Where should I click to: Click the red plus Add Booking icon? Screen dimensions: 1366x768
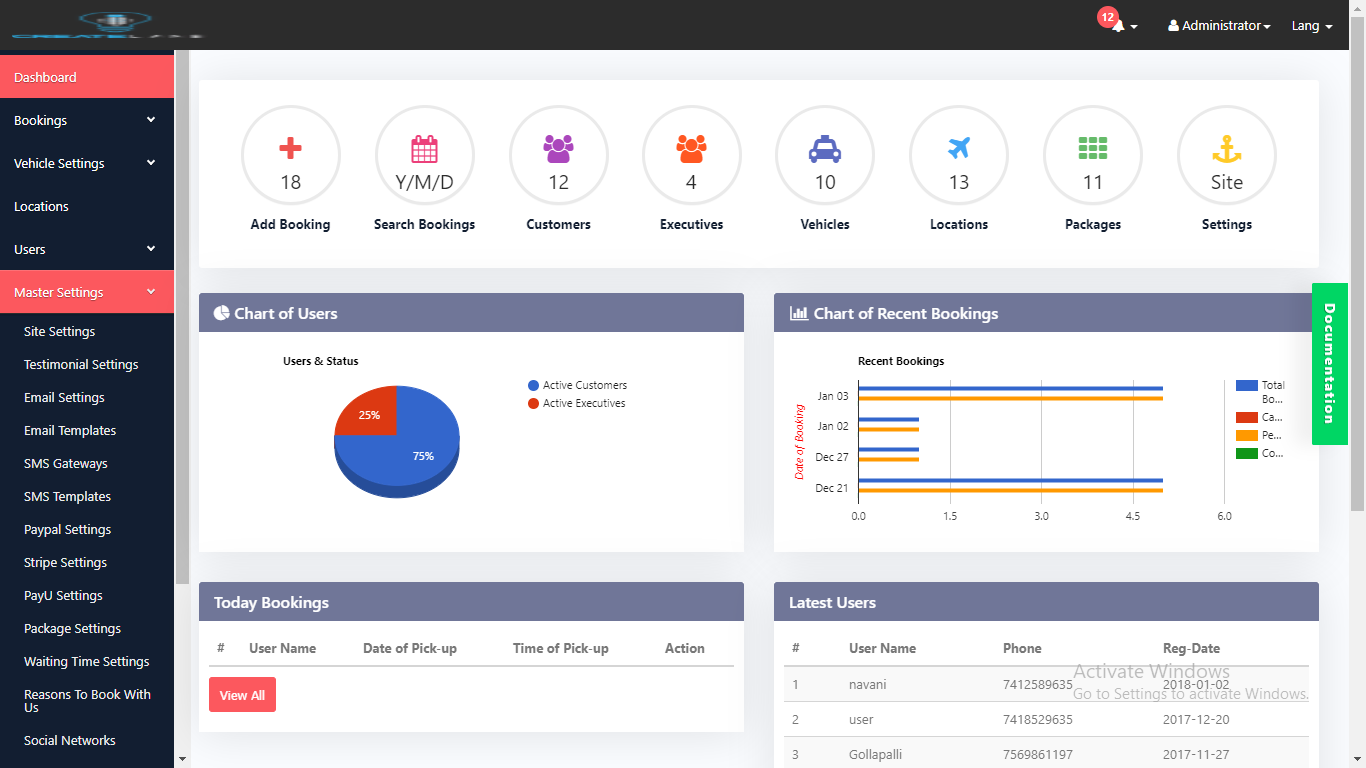click(290, 150)
